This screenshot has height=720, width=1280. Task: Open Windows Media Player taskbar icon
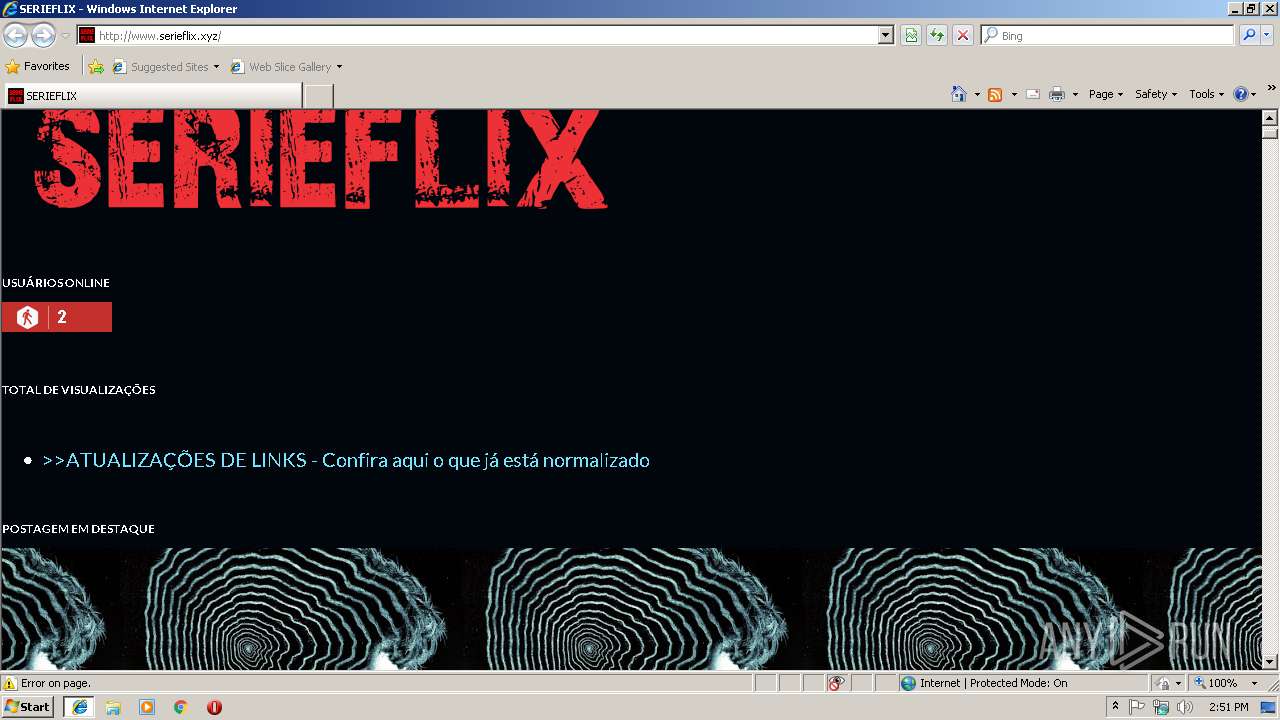147,707
